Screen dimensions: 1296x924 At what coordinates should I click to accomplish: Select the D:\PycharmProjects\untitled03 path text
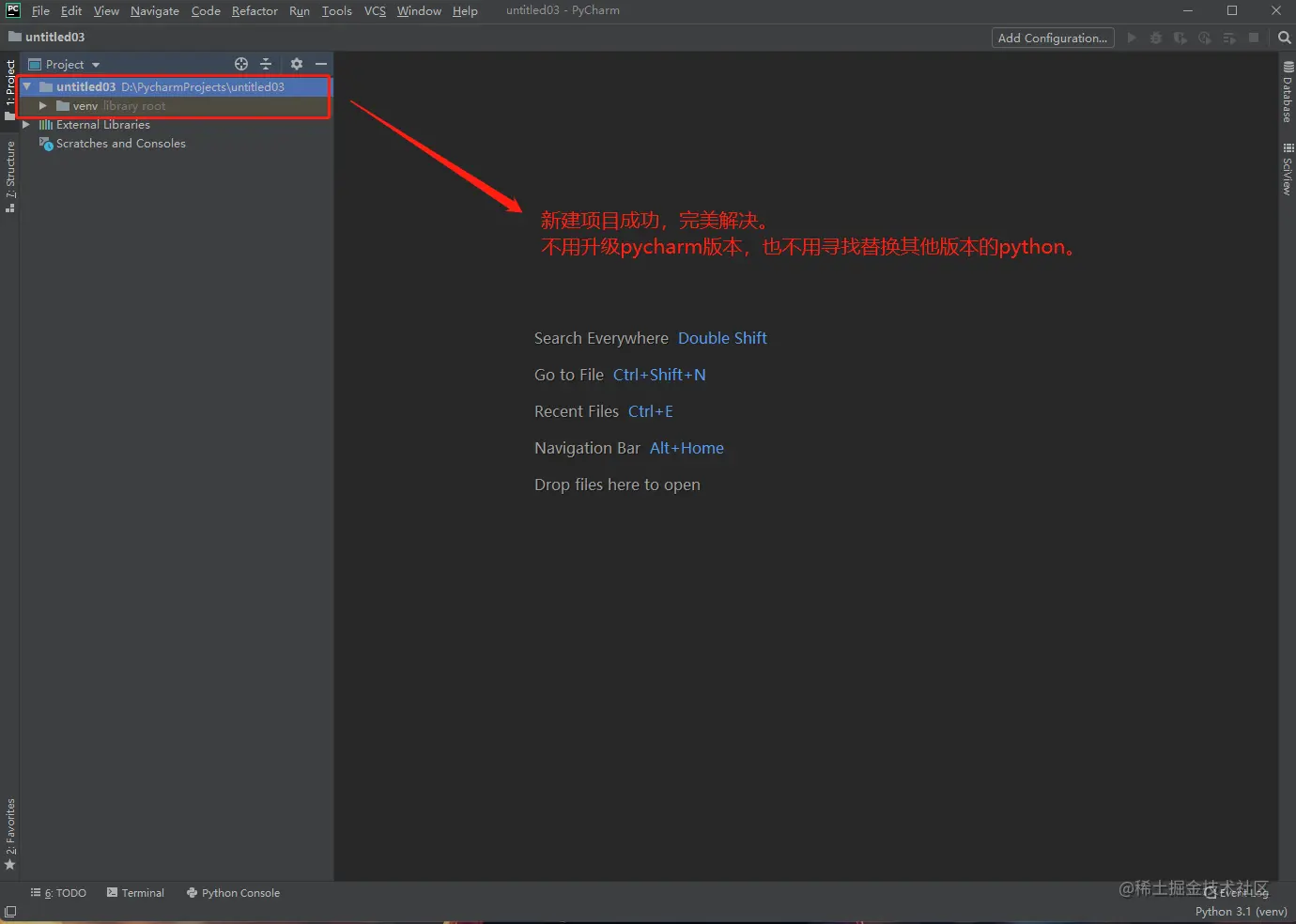tap(203, 86)
